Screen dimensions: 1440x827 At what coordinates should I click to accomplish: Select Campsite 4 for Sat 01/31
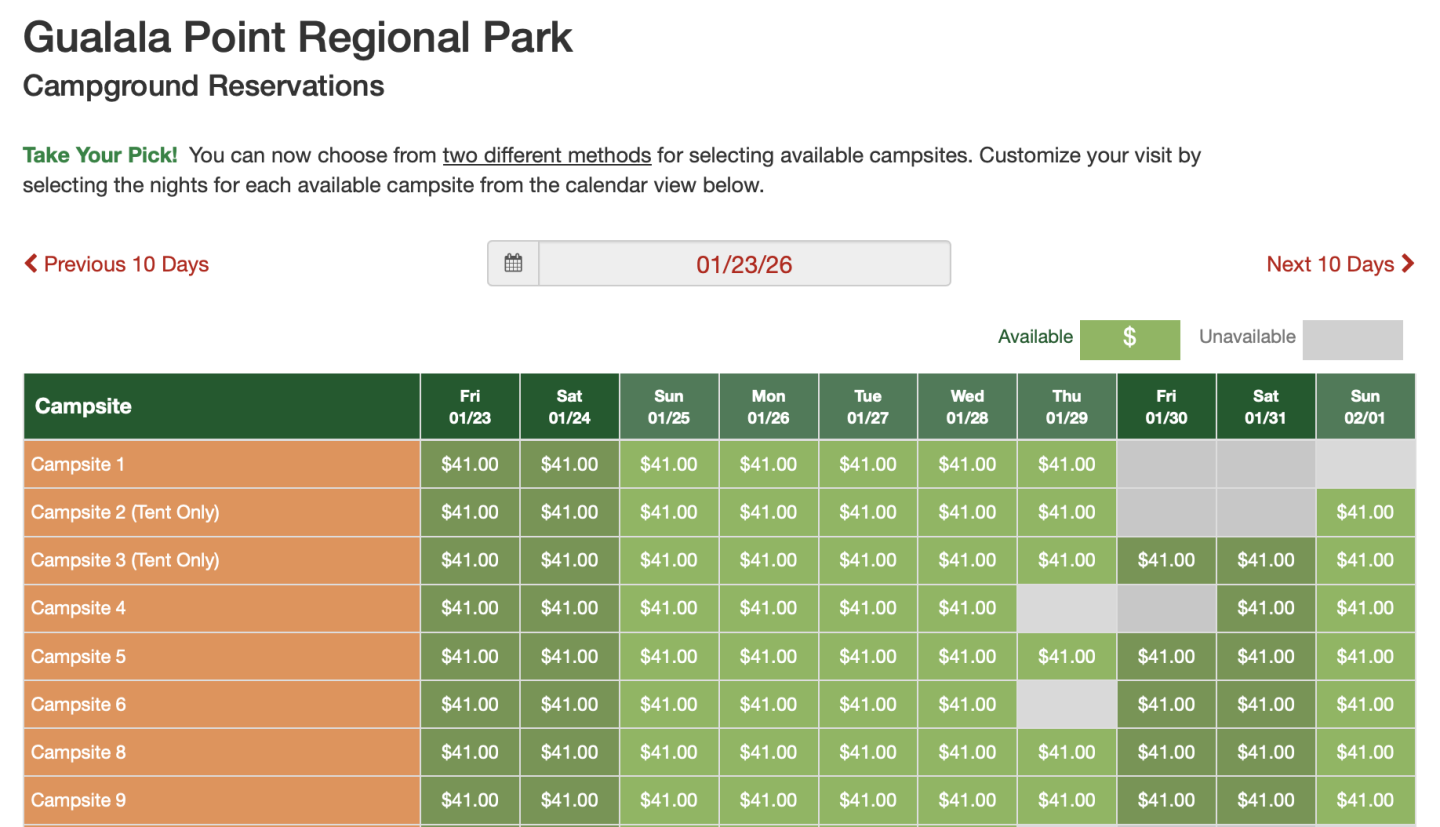point(1265,608)
